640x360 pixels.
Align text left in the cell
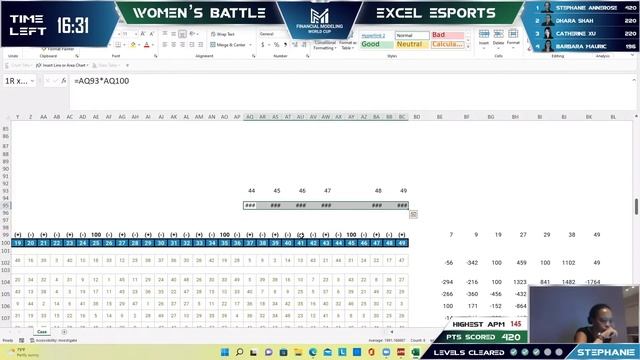pos(165,45)
